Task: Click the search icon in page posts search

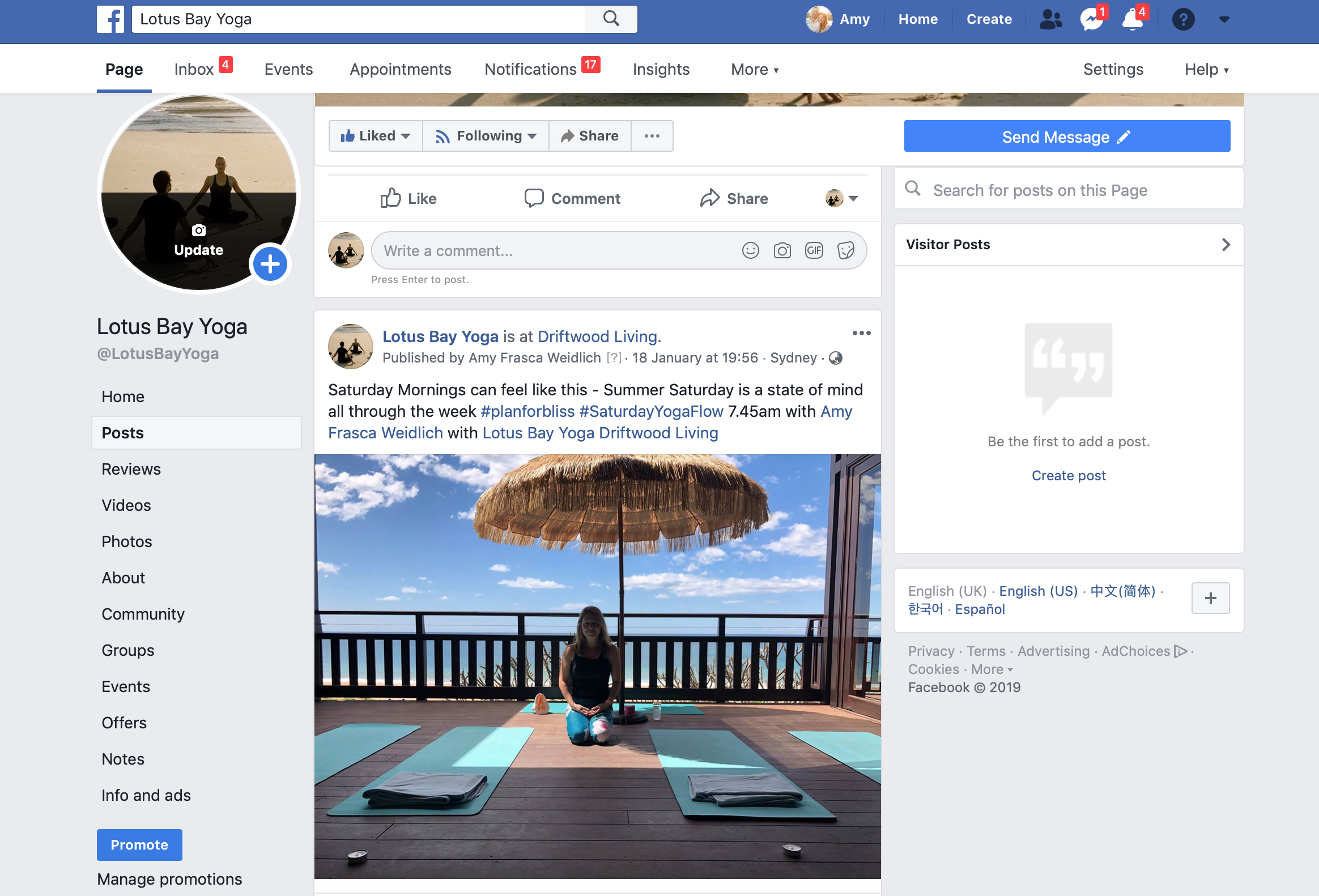Action: pyautogui.click(x=912, y=189)
